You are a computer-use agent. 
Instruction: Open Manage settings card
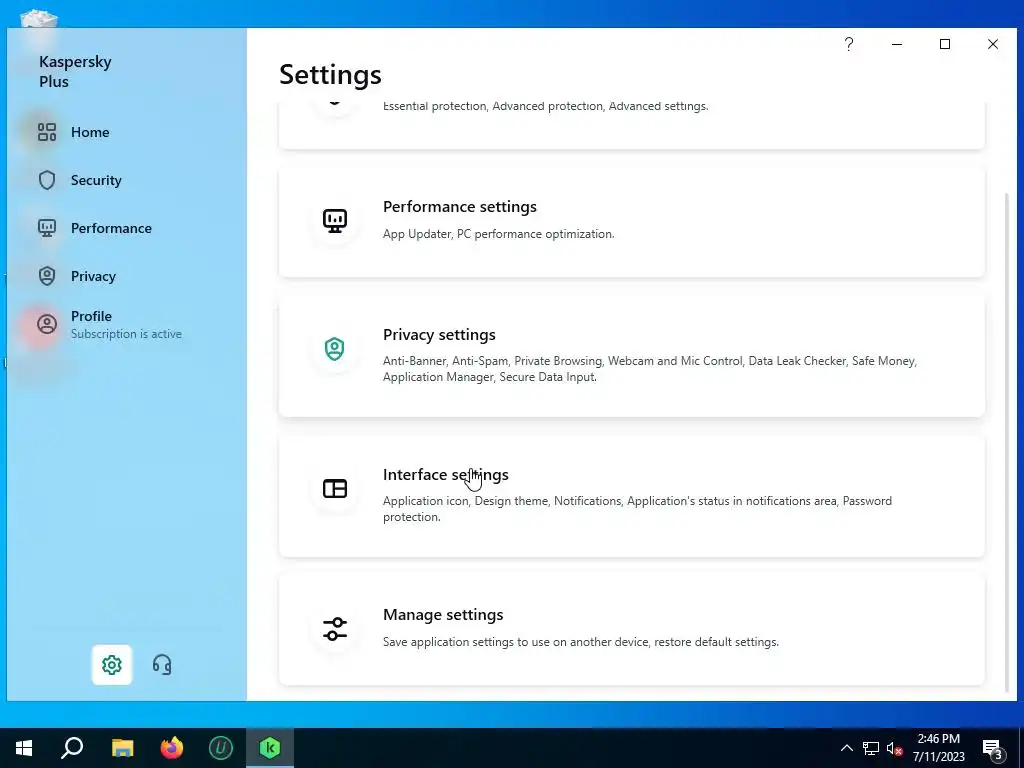coord(632,629)
